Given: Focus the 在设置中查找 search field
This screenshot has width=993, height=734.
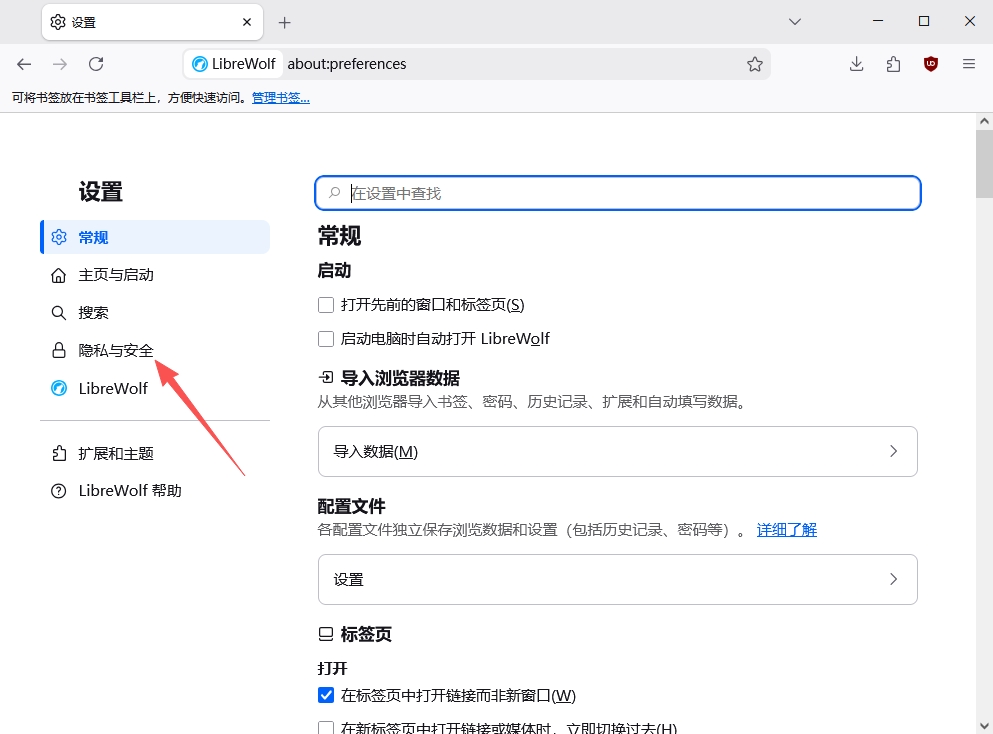Looking at the screenshot, I should (x=617, y=193).
